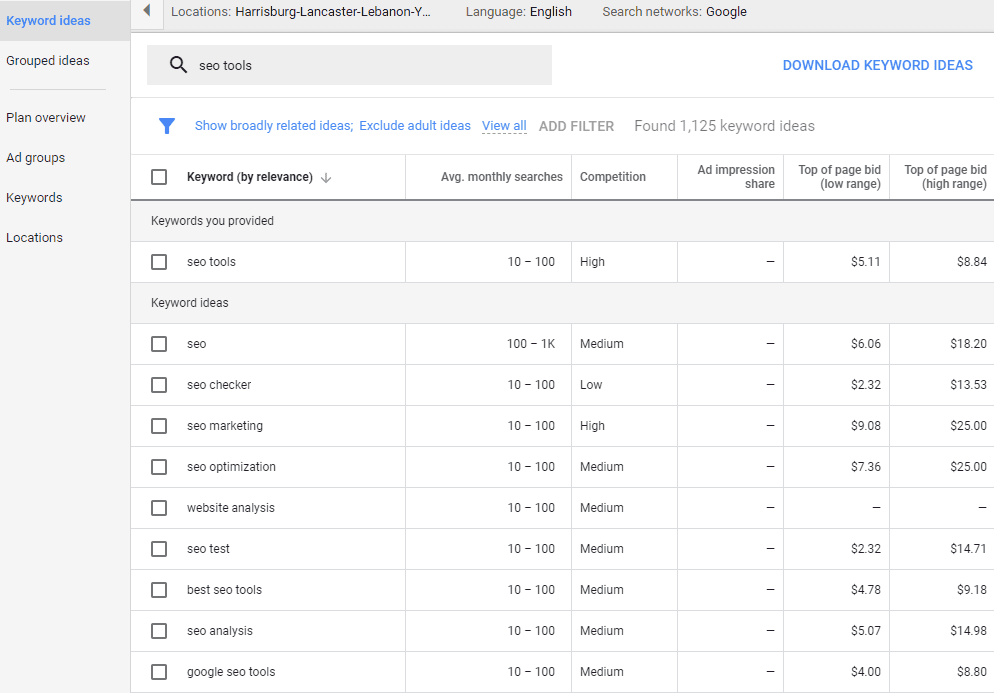Click the 'google seo tools' keyword text
994x693 pixels.
pyautogui.click(x=231, y=672)
